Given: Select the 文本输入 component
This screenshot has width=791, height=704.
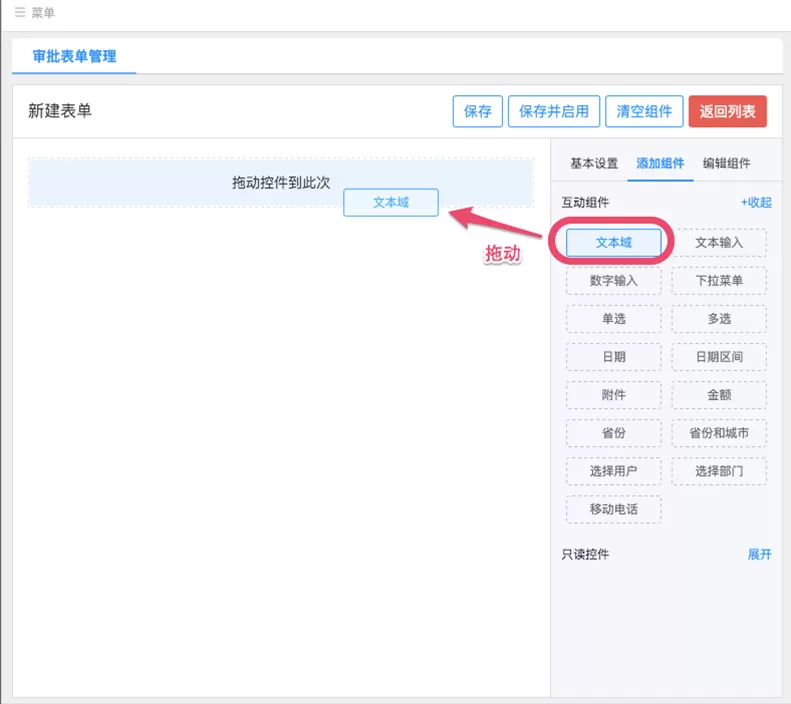Looking at the screenshot, I should coord(719,243).
